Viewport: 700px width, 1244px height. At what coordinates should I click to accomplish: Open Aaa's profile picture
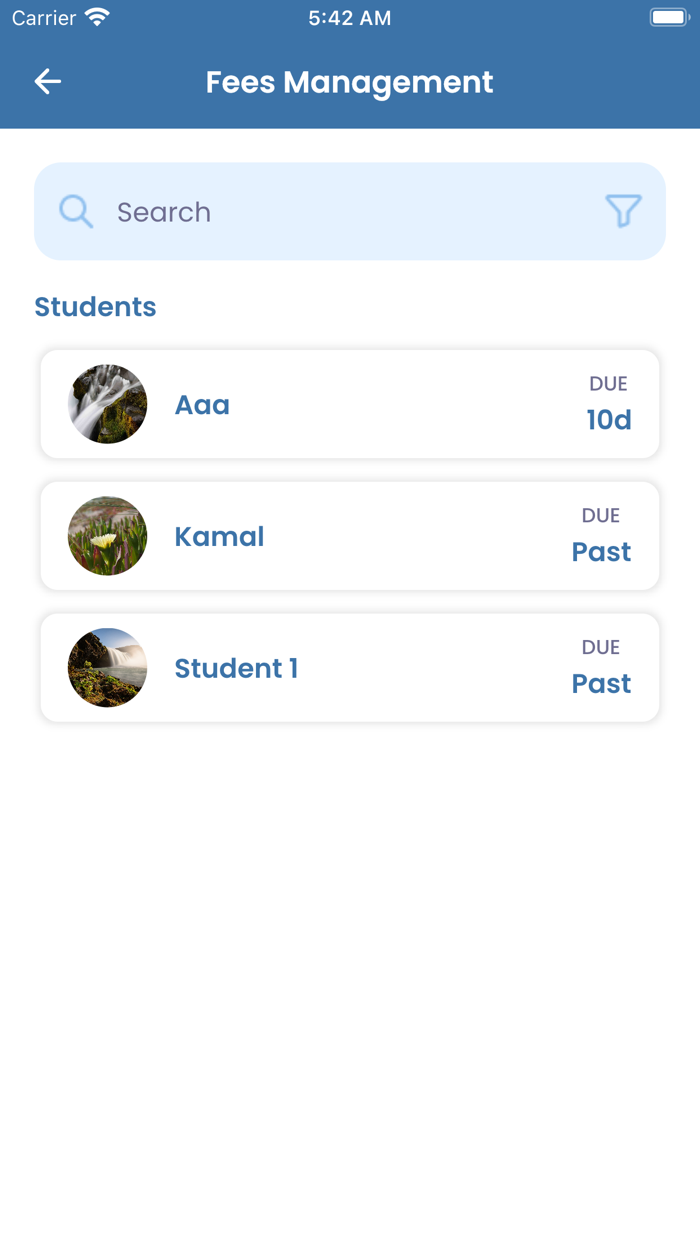coord(107,404)
